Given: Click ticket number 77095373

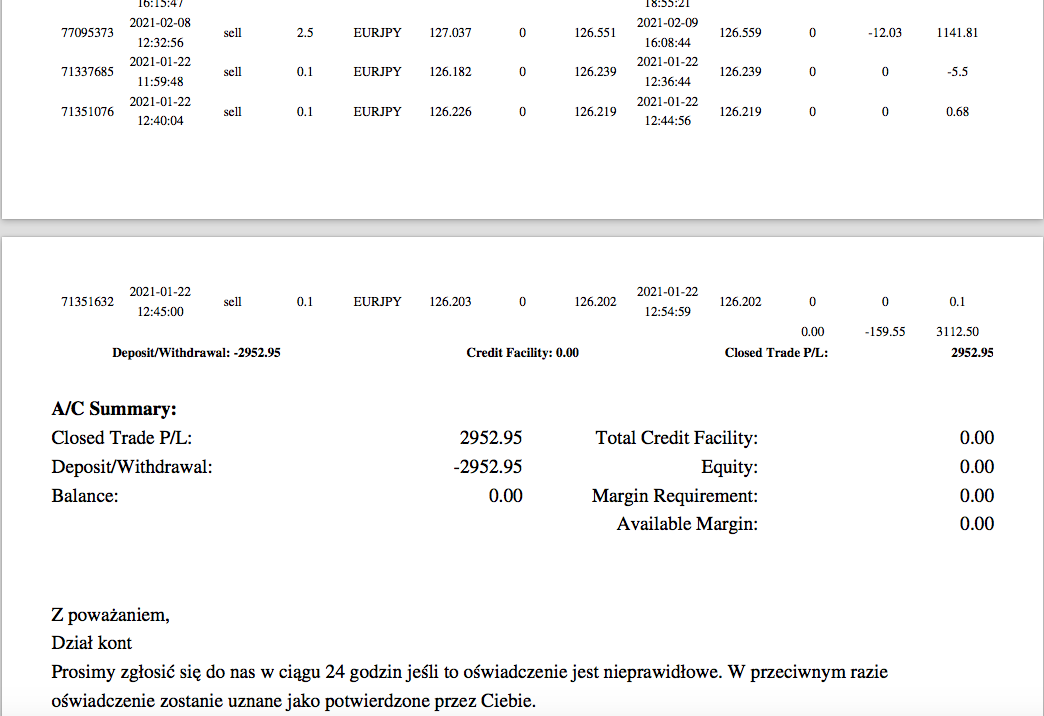Looking at the screenshot, I should click(87, 33).
